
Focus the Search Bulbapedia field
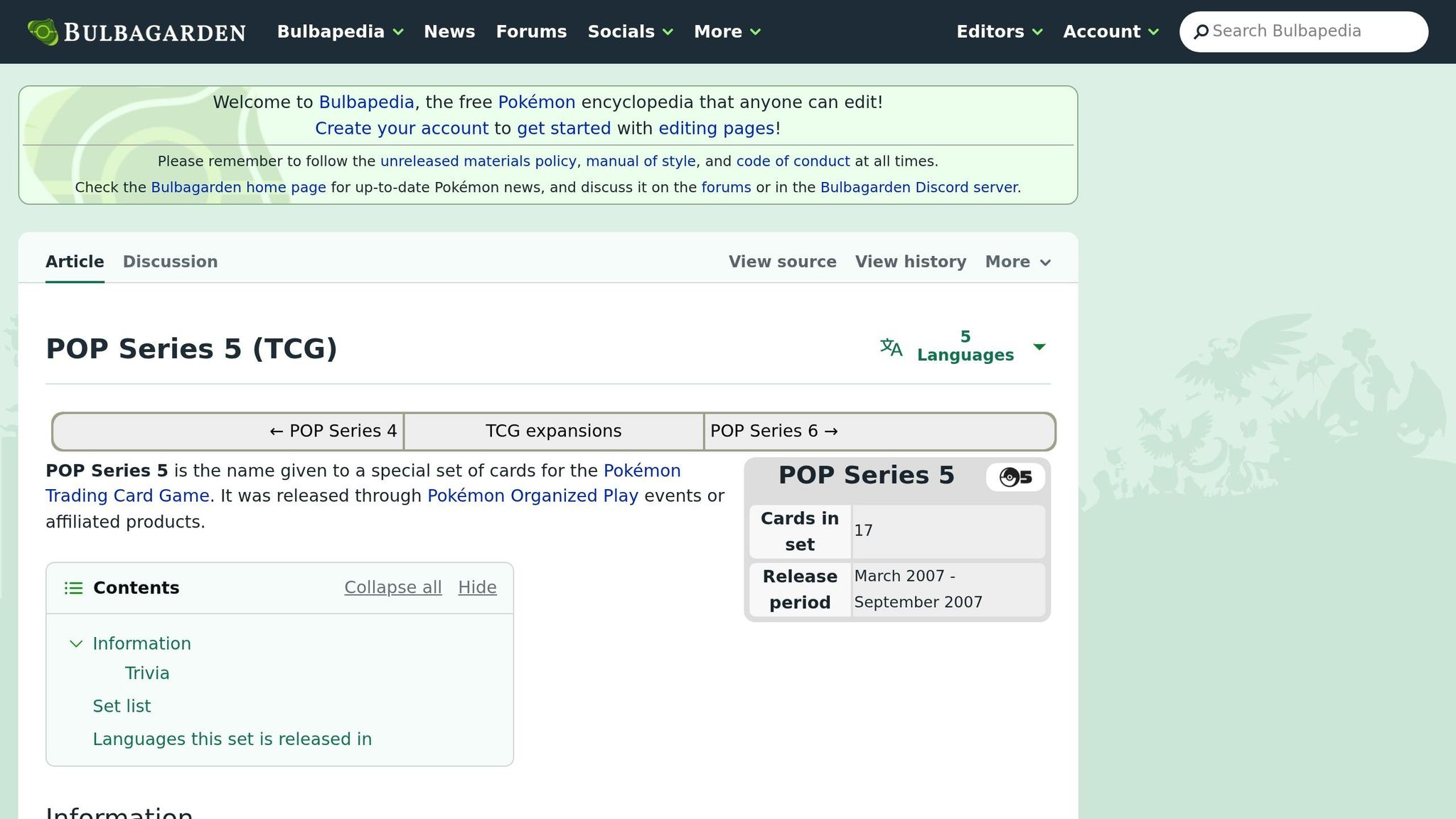click(1304, 32)
